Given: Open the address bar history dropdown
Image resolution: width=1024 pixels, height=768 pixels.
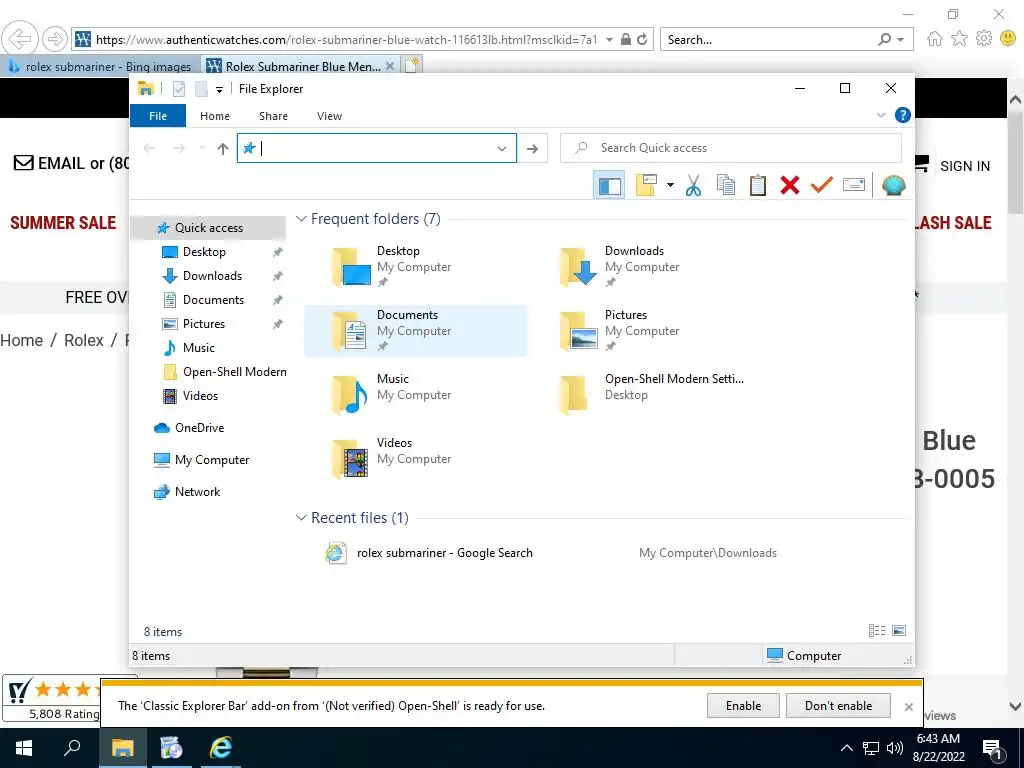Looking at the screenshot, I should tap(502, 148).
